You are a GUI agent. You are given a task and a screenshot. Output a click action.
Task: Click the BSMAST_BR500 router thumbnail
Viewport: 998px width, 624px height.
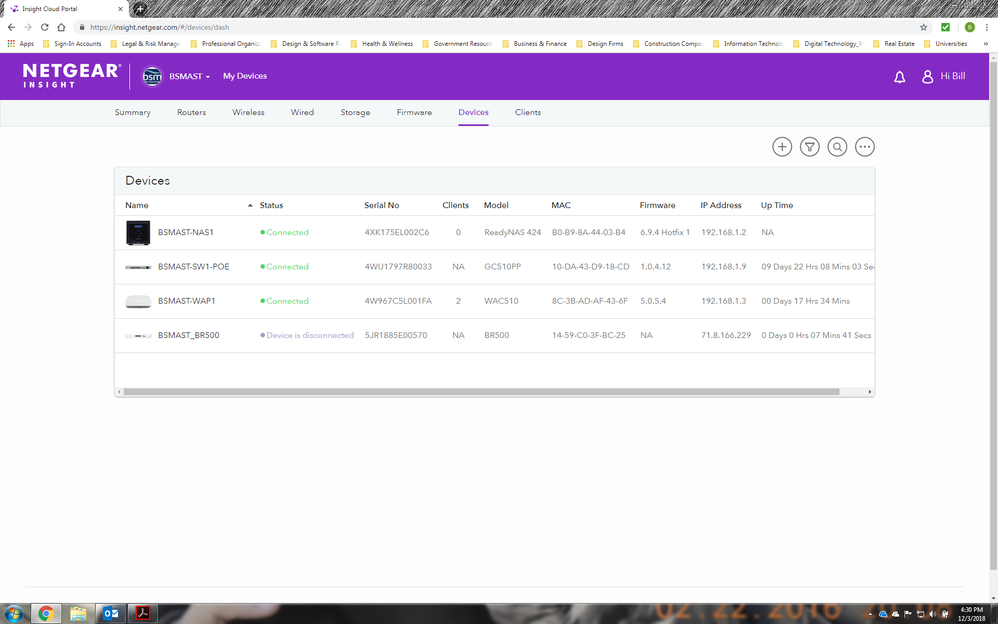138,336
